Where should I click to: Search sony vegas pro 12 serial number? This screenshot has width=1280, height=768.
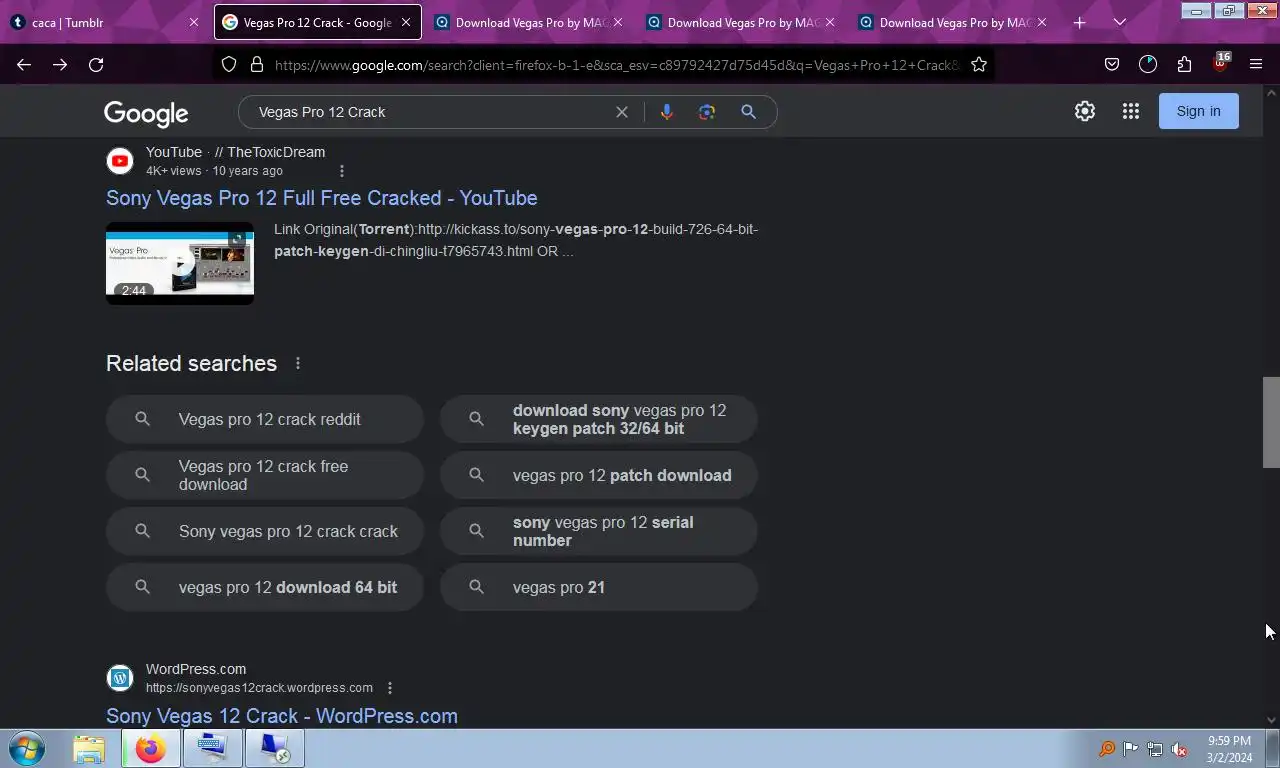(x=599, y=531)
